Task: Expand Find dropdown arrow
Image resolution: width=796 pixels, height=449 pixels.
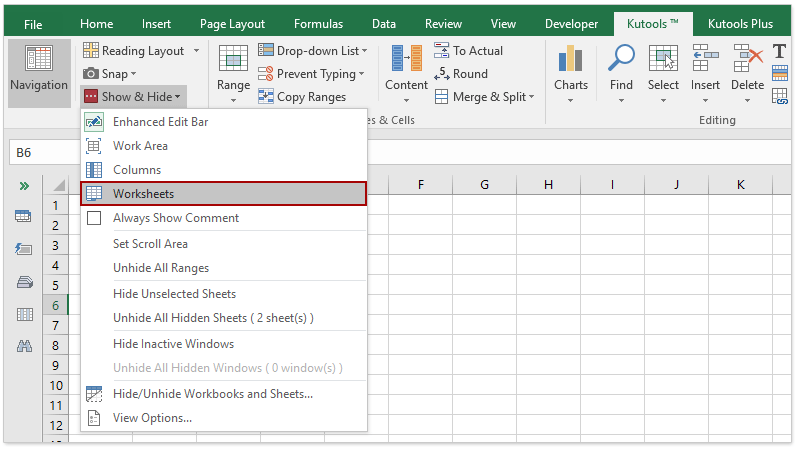Action: coord(621,101)
